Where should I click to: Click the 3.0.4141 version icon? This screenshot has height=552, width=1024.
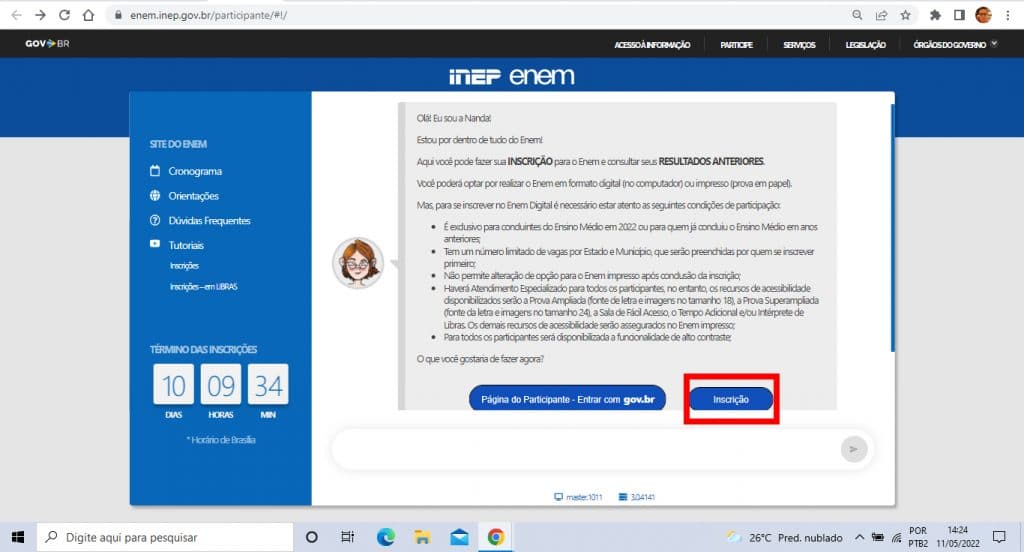[x=622, y=497]
